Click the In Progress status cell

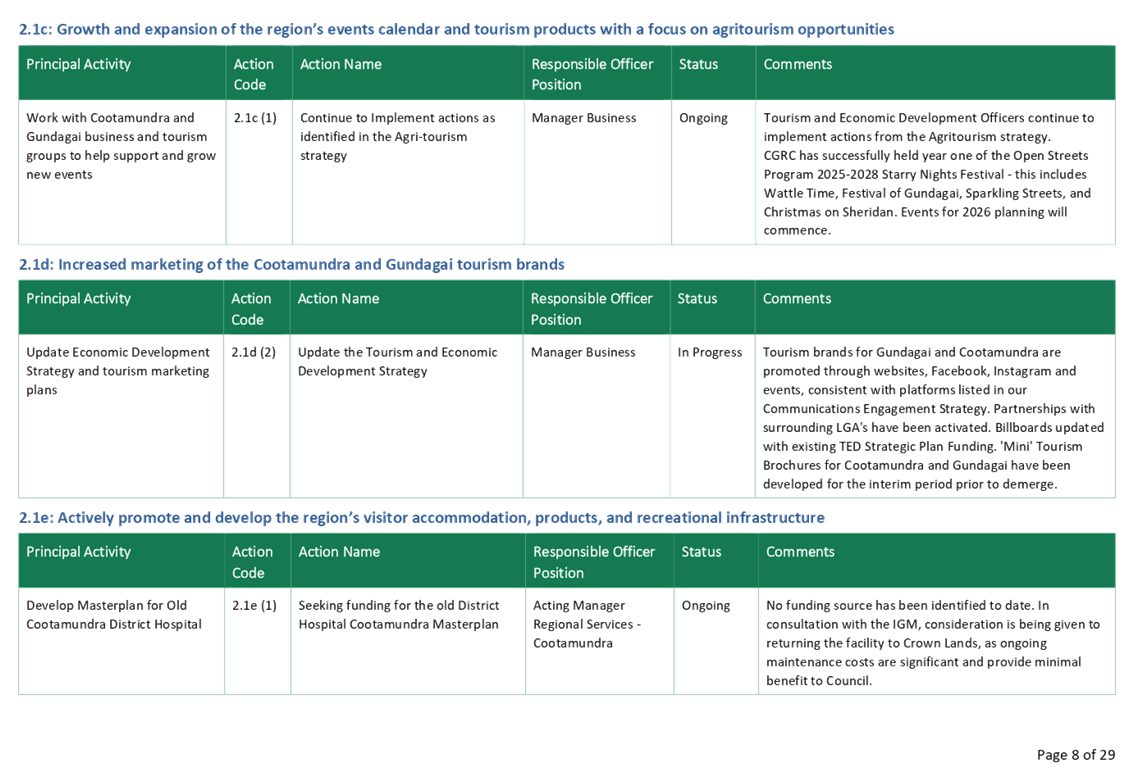coord(709,352)
